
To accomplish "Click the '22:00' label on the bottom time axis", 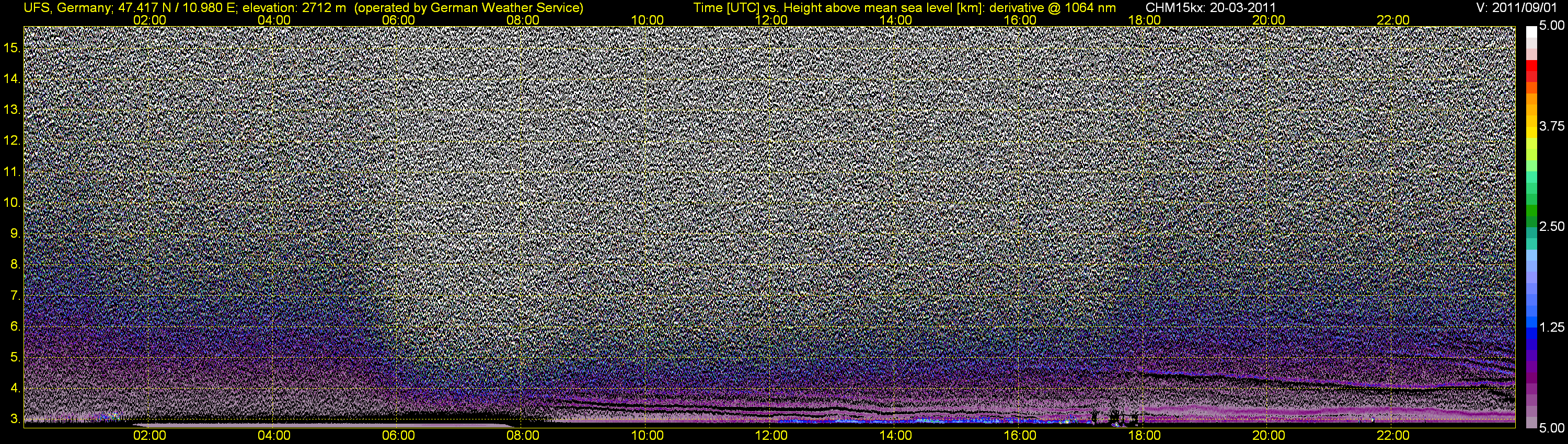I will (1393, 436).
